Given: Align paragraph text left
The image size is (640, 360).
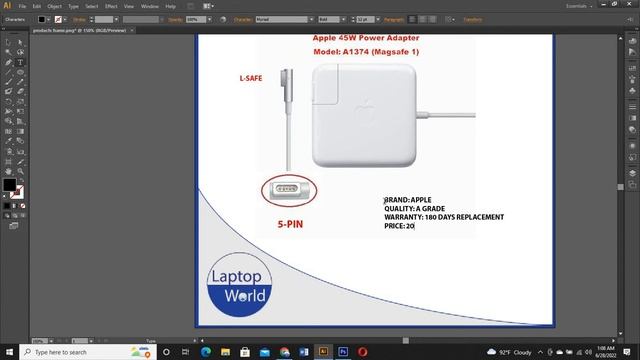Looking at the screenshot, I should pos(412,19).
